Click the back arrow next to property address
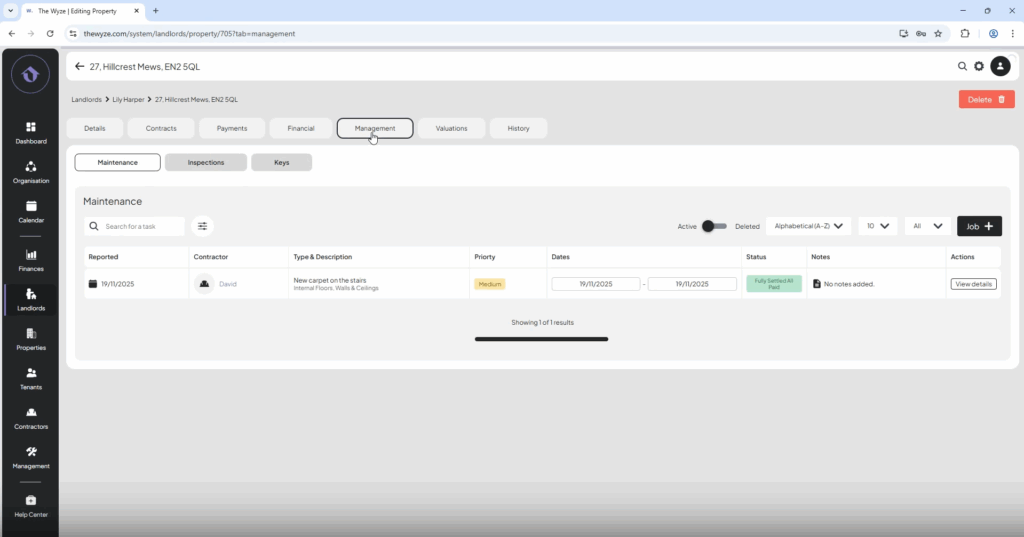1024x537 pixels. (x=79, y=67)
